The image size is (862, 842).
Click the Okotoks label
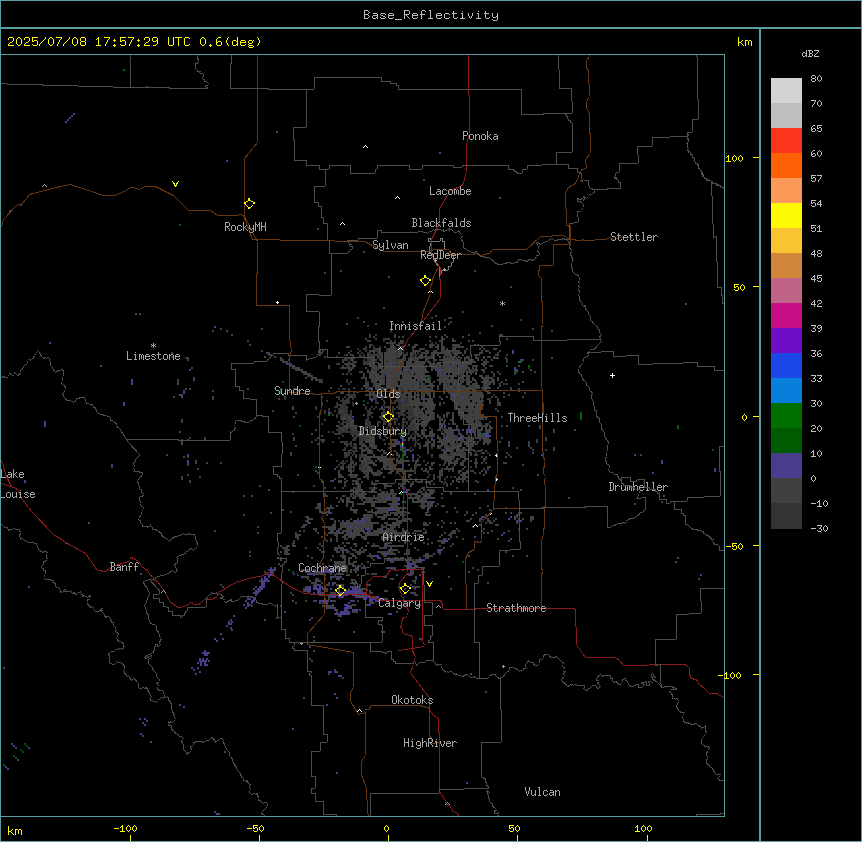click(412, 700)
